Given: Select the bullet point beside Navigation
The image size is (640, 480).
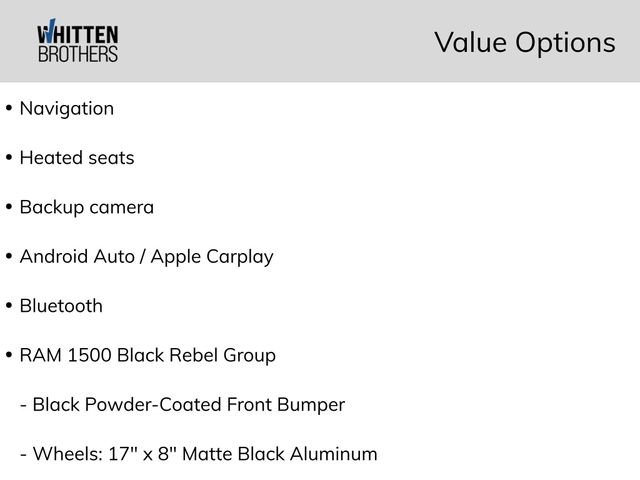Looking at the screenshot, I should tap(9, 109).
